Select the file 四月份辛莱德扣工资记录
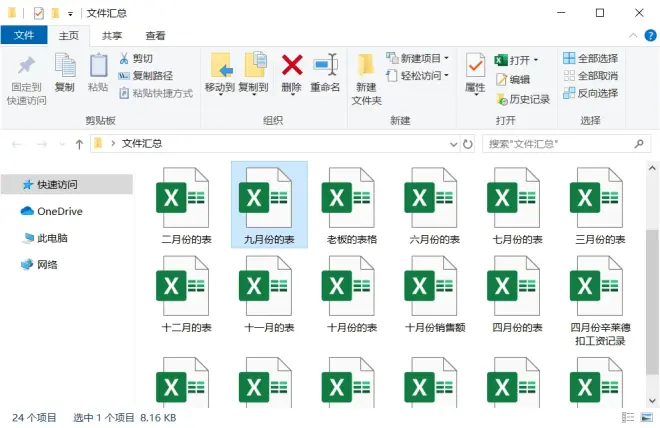The height and width of the screenshot is (428, 660). point(600,300)
